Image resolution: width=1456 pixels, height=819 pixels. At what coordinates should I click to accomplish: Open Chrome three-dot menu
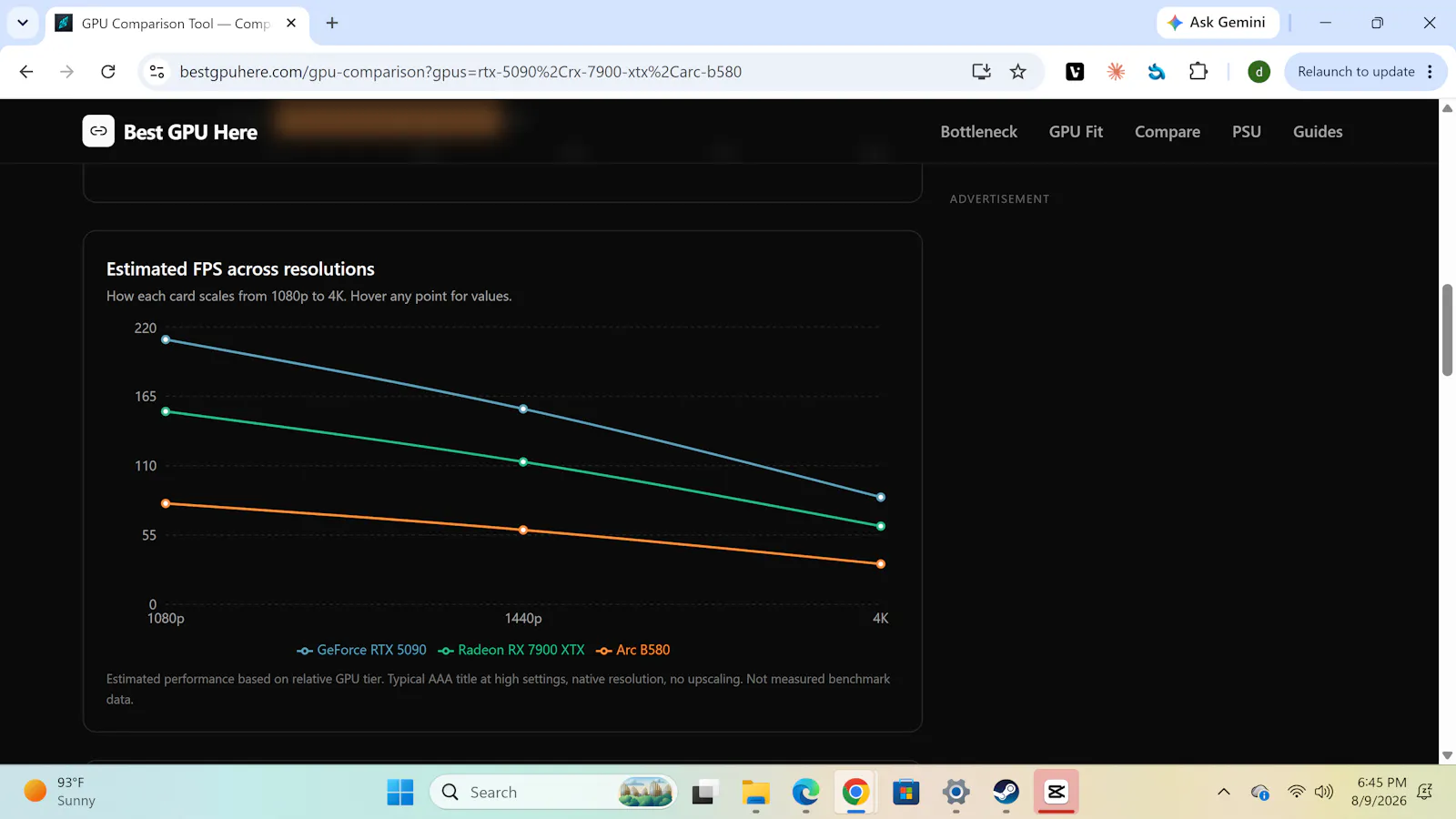click(x=1431, y=72)
